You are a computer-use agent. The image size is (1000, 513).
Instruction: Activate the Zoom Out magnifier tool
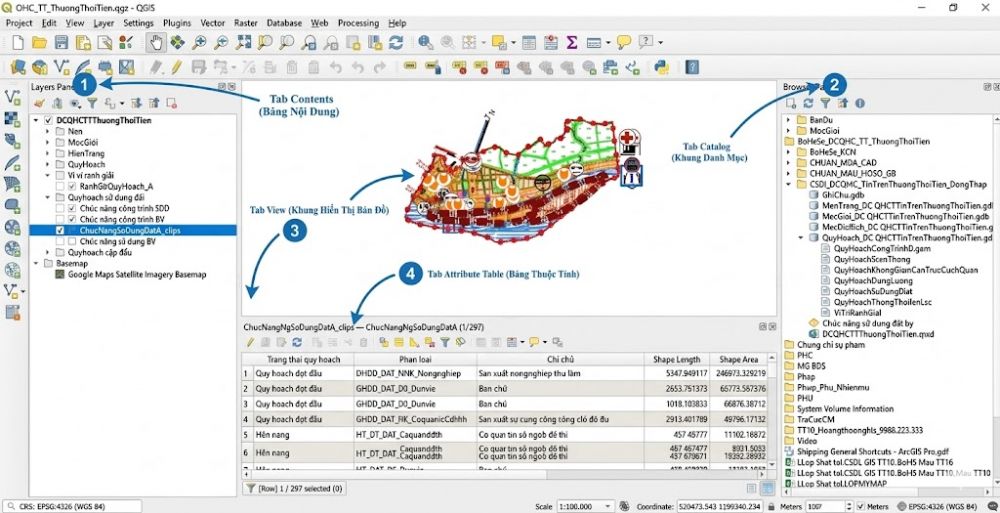221,43
